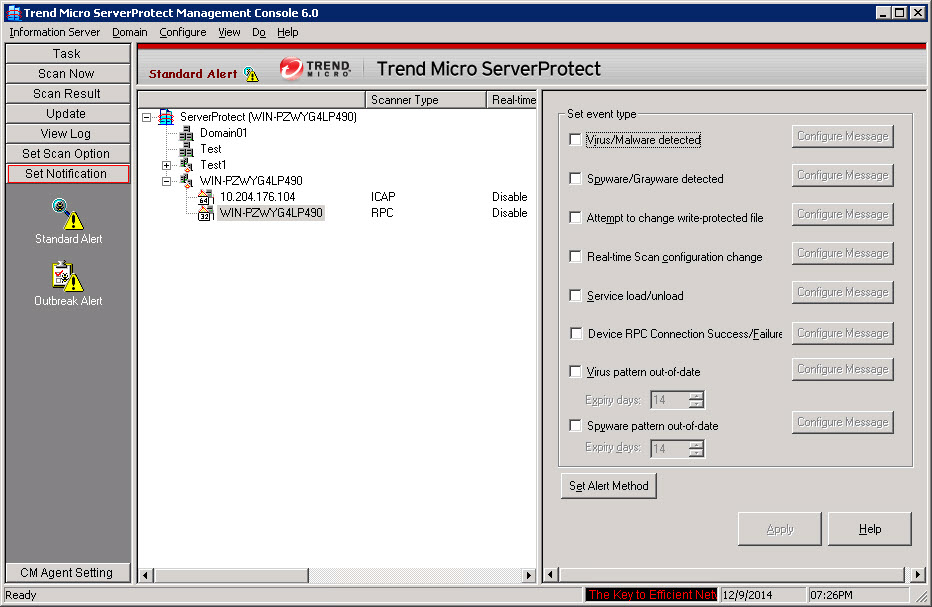The image size is (932, 607).
Task: Enable Spyware/Grayware detected event
Action: 575,178
